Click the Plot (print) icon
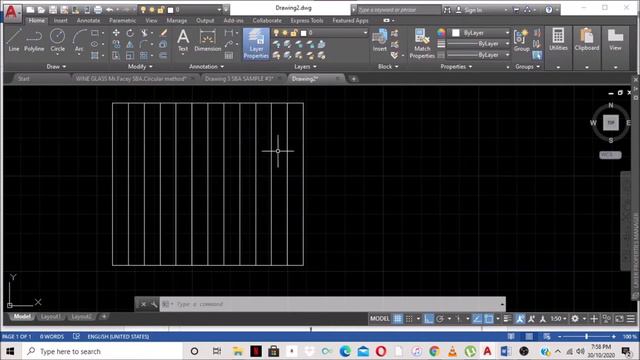 tap(98, 9)
